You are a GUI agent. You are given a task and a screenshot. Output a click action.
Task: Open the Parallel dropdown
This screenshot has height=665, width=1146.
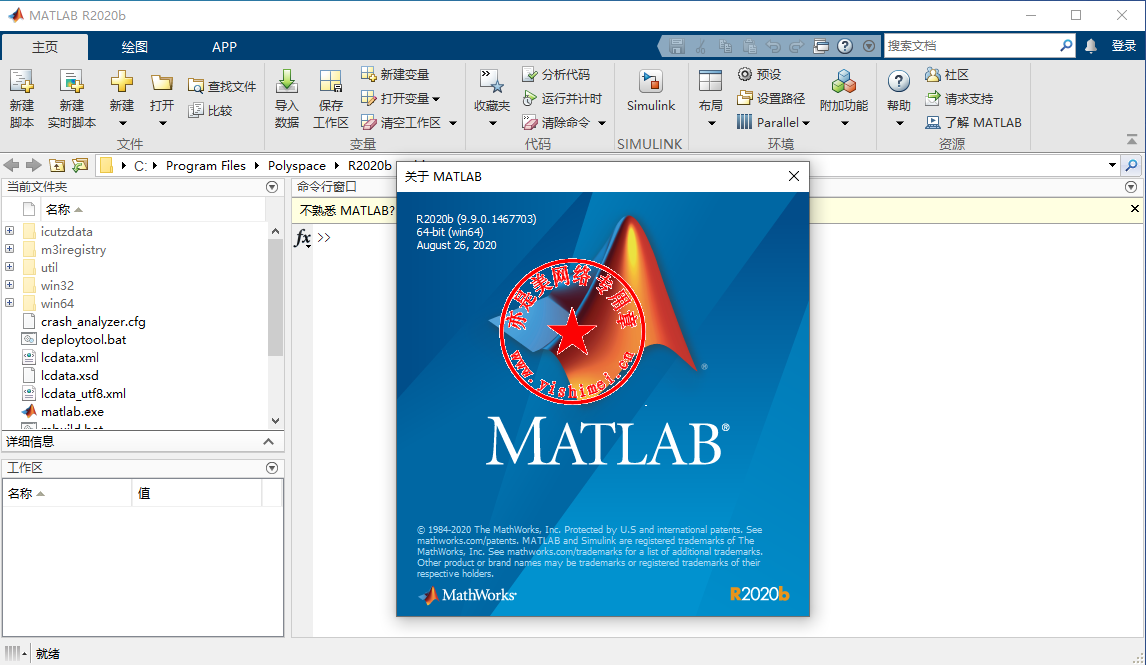click(x=806, y=123)
